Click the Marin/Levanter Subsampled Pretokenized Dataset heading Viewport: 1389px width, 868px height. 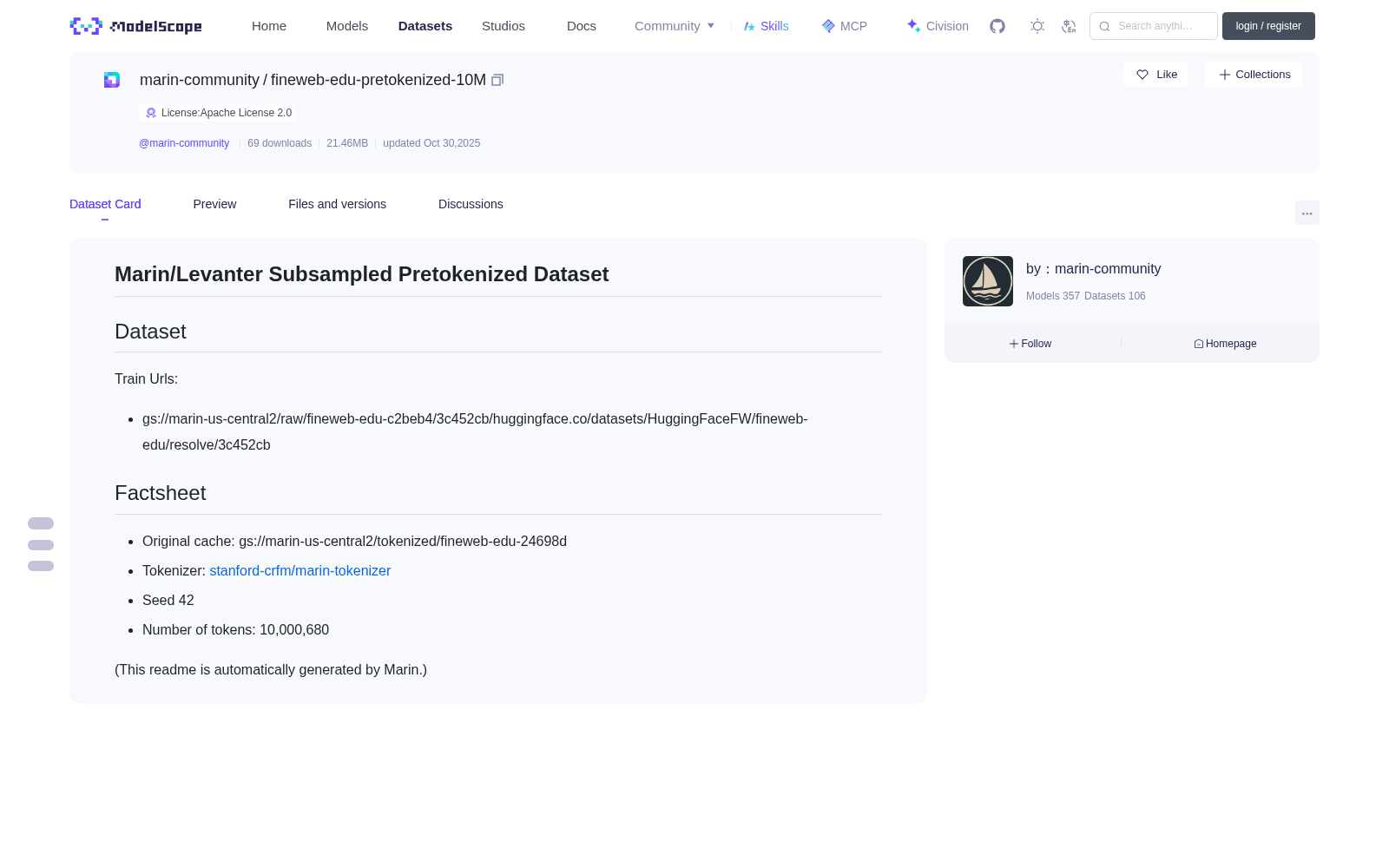tap(362, 274)
